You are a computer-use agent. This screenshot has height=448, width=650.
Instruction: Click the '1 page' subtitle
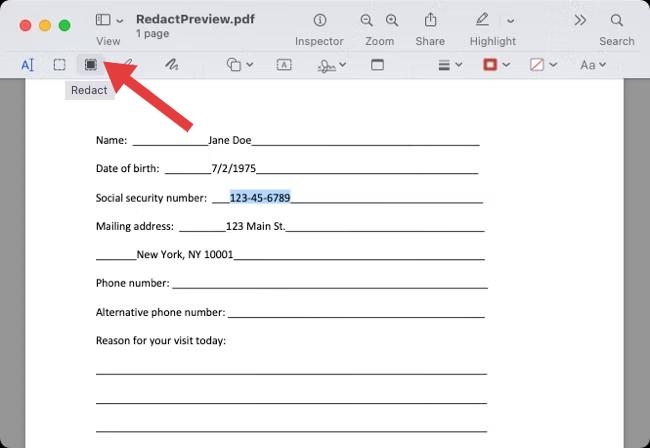(153, 34)
